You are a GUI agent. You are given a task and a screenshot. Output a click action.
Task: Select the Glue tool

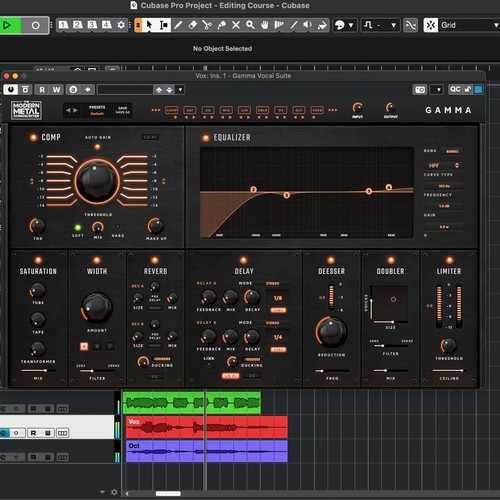pos(221,25)
